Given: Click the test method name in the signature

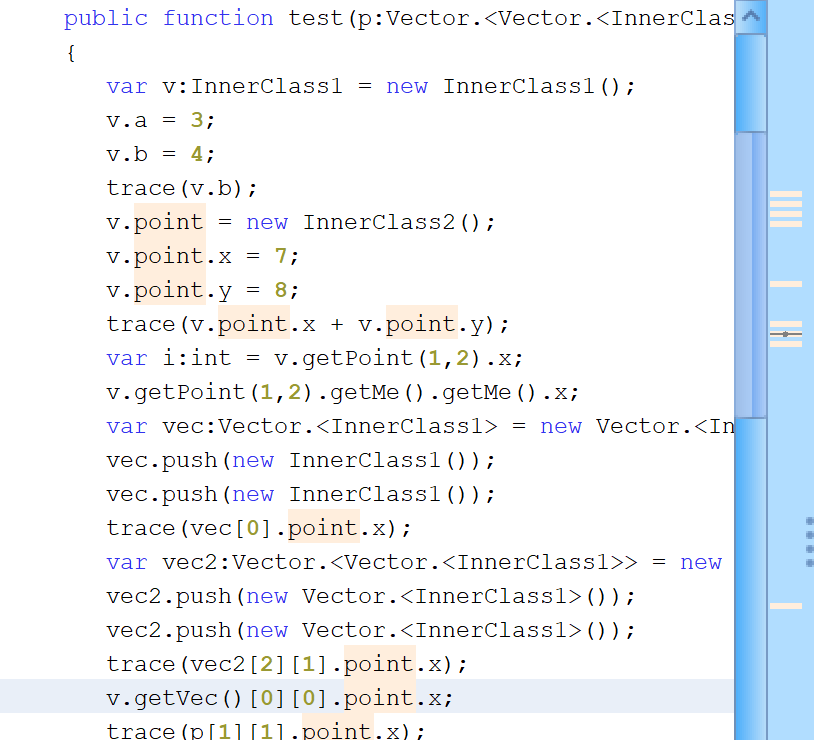Looking at the screenshot, I should click(x=315, y=18).
